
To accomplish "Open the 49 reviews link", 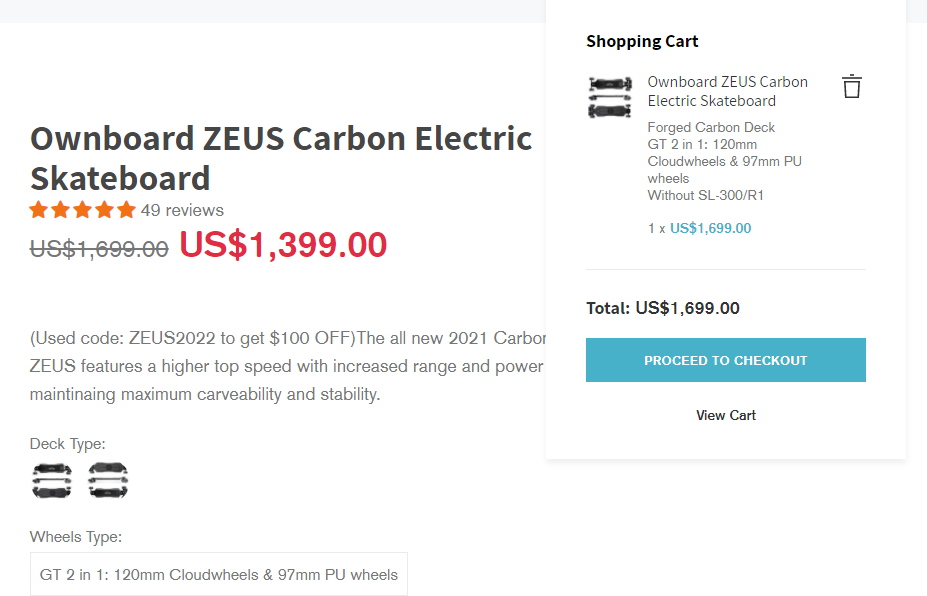I will [x=182, y=210].
